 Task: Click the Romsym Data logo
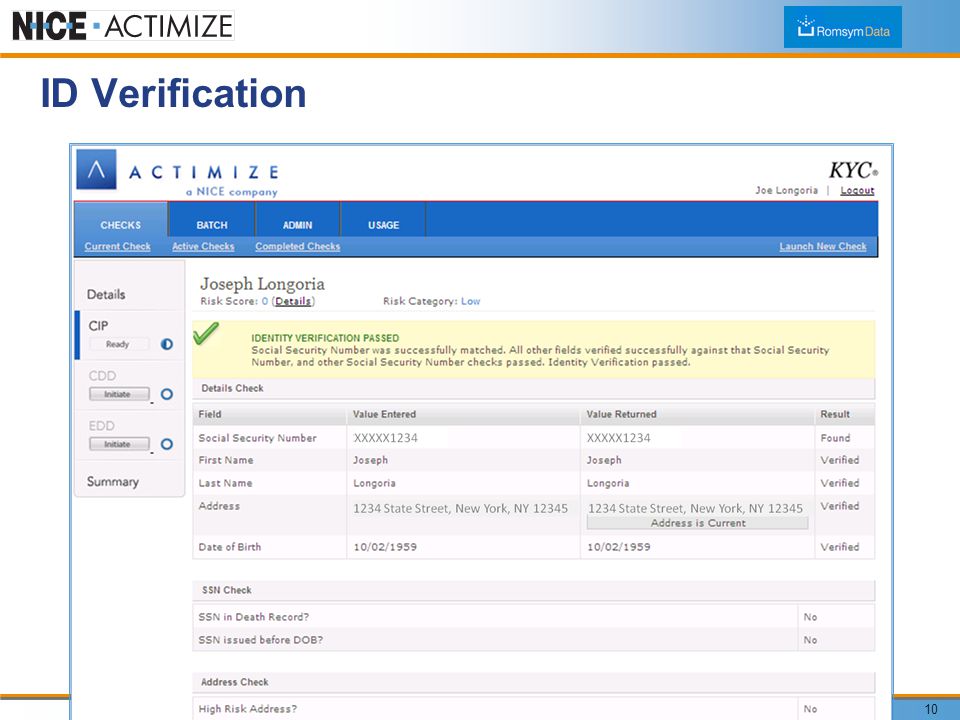[x=842, y=27]
